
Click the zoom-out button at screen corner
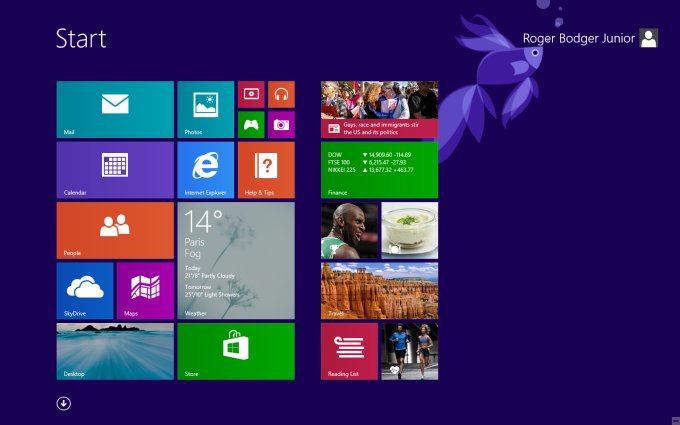coord(675,420)
